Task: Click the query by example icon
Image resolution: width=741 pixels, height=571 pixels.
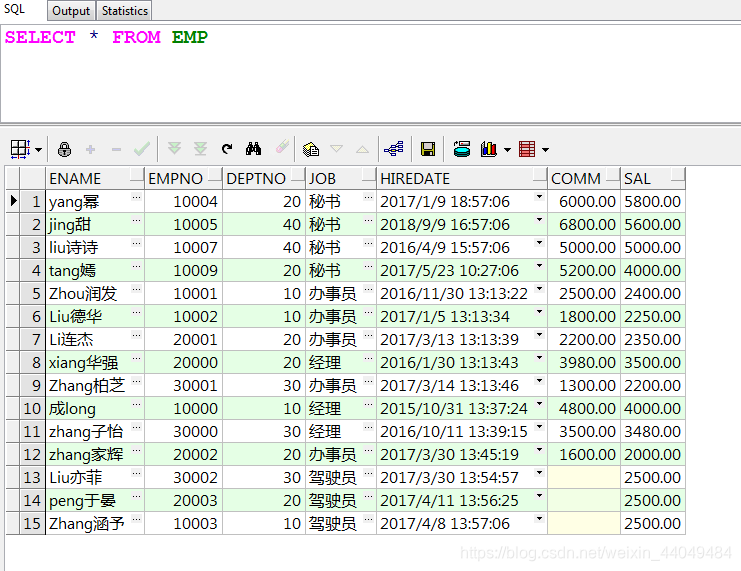Action: (x=311, y=149)
